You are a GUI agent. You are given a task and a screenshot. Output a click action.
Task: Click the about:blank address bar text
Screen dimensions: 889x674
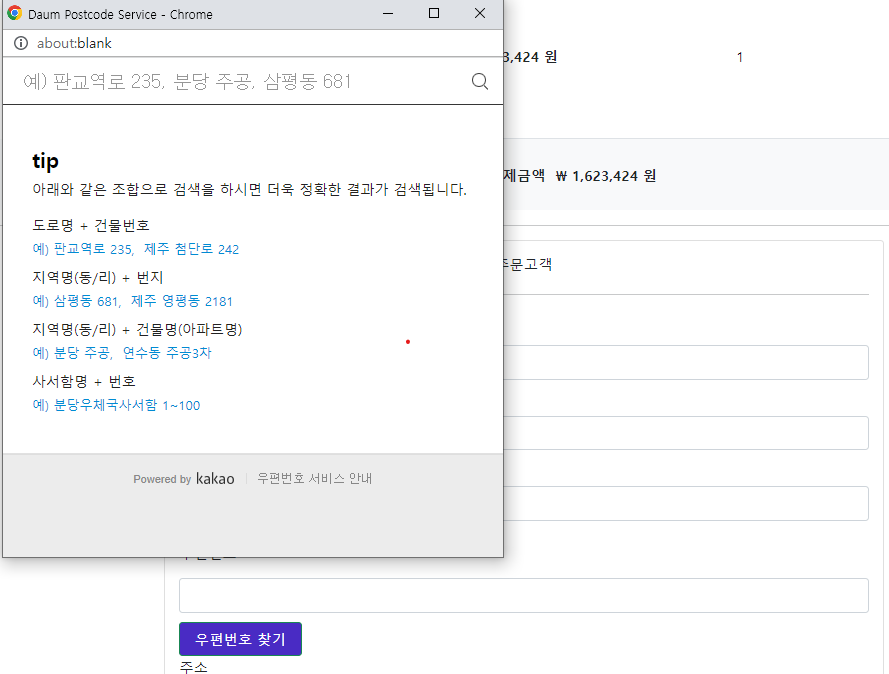tap(74, 43)
